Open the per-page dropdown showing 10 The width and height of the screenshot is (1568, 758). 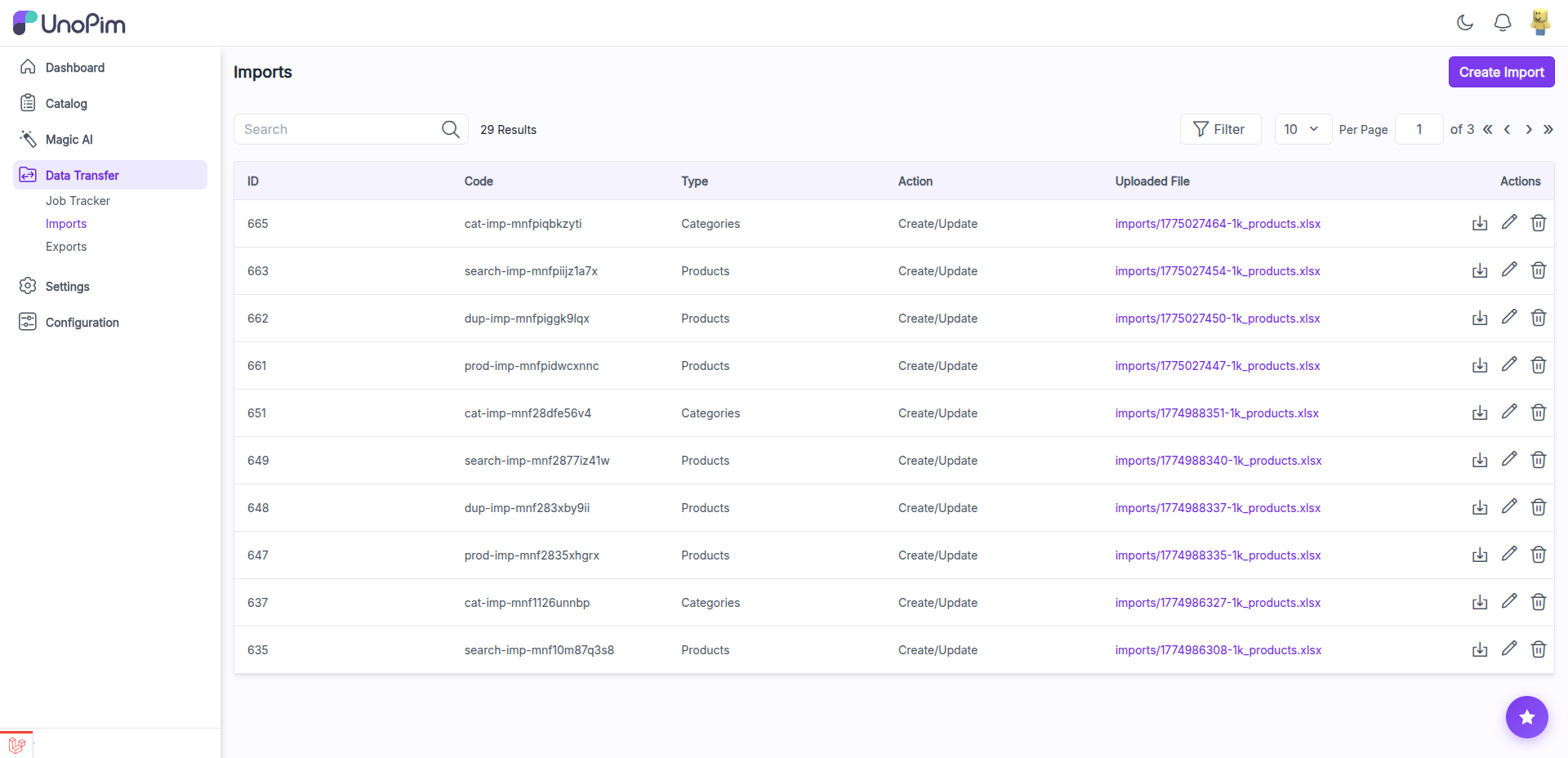[1302, 129]
